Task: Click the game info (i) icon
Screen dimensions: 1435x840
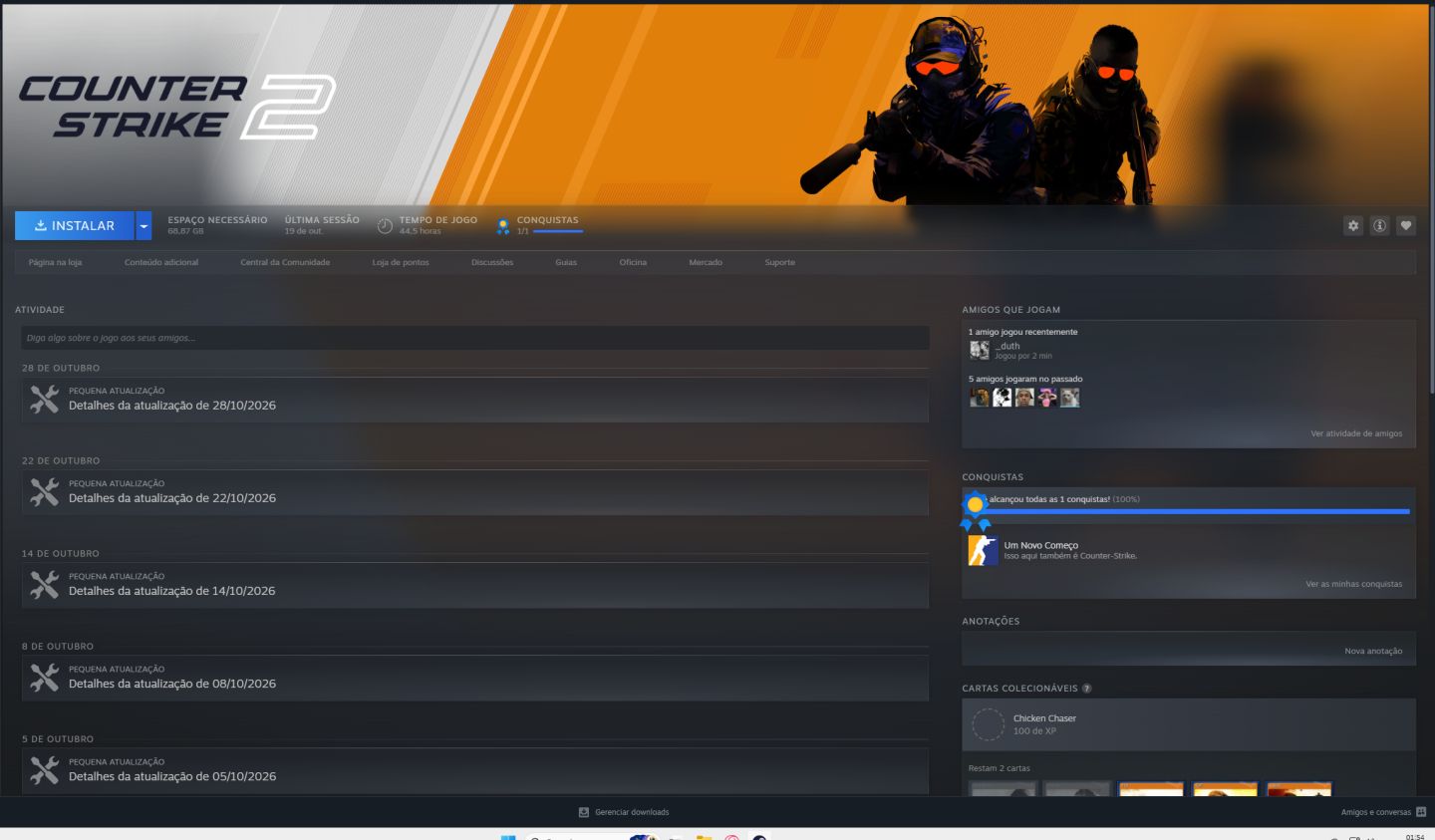Action: click(1379, 225)
